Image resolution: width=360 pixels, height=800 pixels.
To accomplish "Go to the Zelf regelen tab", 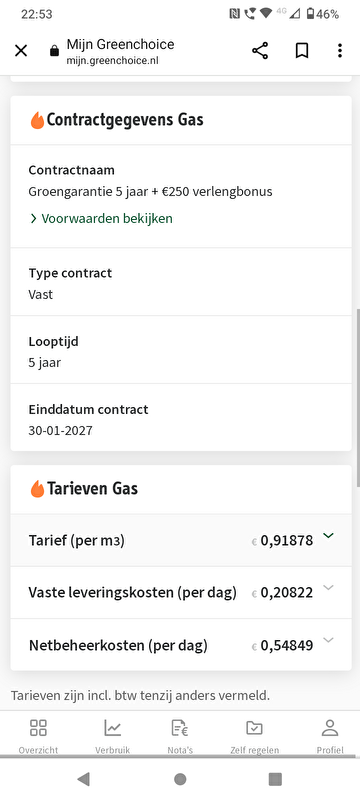I will coord(254,736).
